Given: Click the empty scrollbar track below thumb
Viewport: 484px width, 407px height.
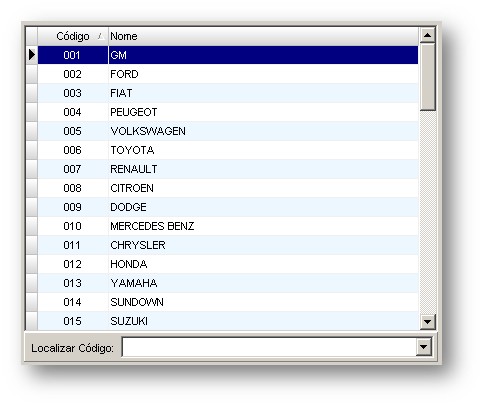Looking at the screenshot, I should tap(428, 212).
